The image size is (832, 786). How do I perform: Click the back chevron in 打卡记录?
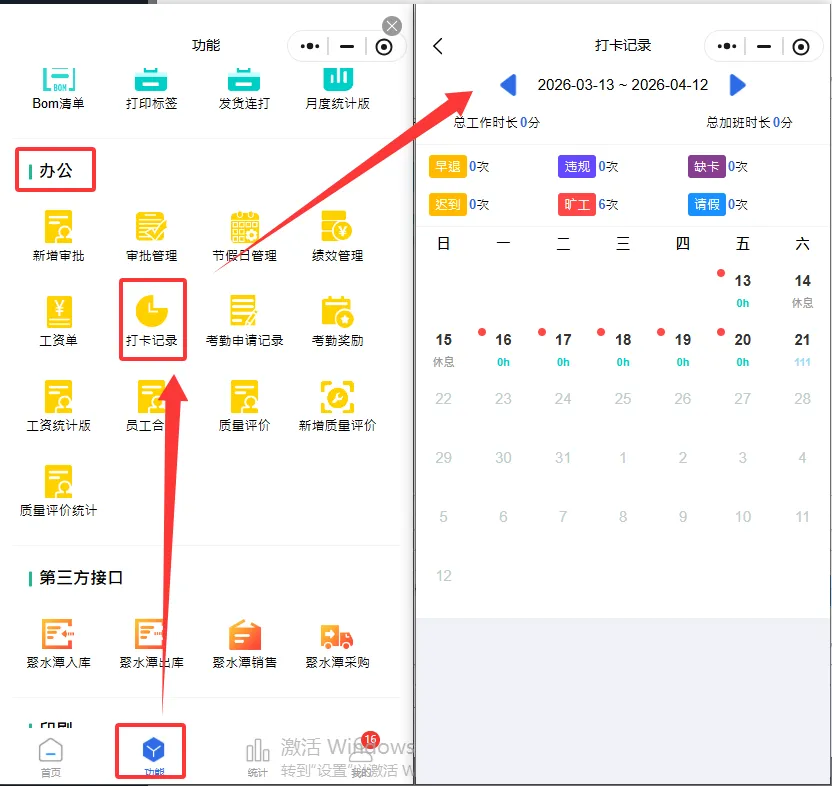(438, 46)
